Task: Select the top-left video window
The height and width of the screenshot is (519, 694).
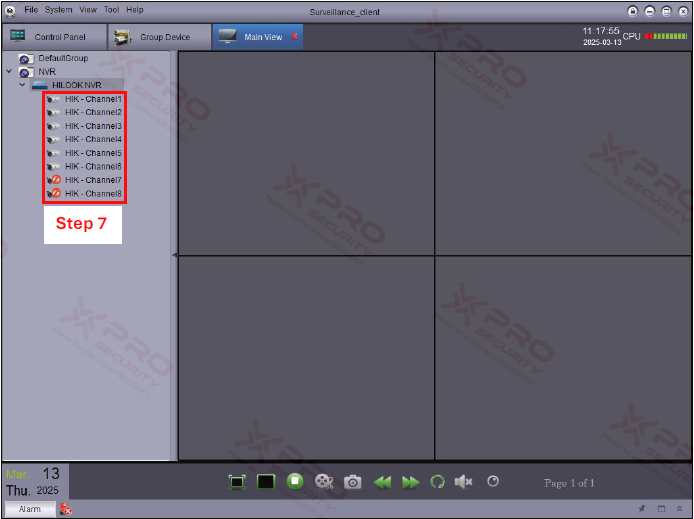Action: click(x=306, y=153)
